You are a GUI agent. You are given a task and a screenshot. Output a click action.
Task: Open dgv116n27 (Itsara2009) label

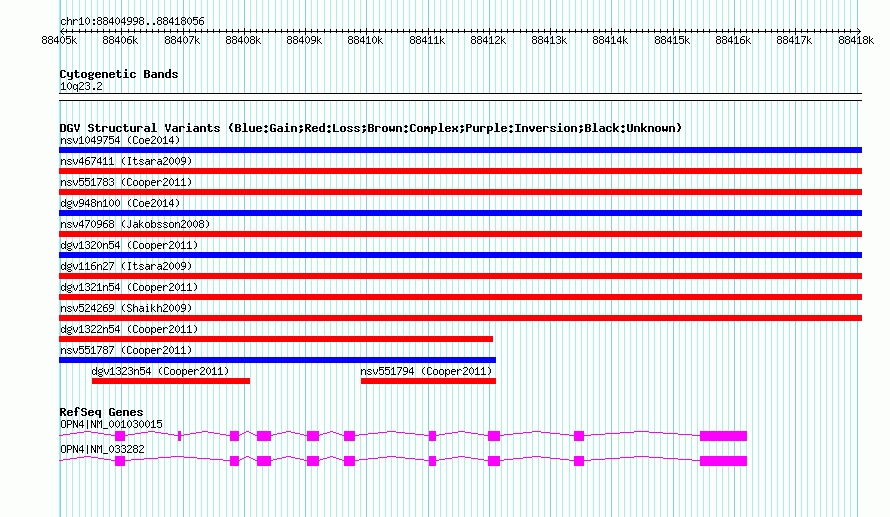pyautogui.click(x=126, y=266)
